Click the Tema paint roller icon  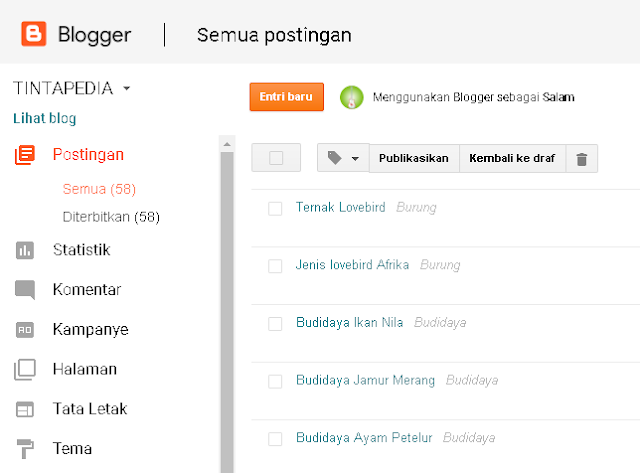click(25, 449)
